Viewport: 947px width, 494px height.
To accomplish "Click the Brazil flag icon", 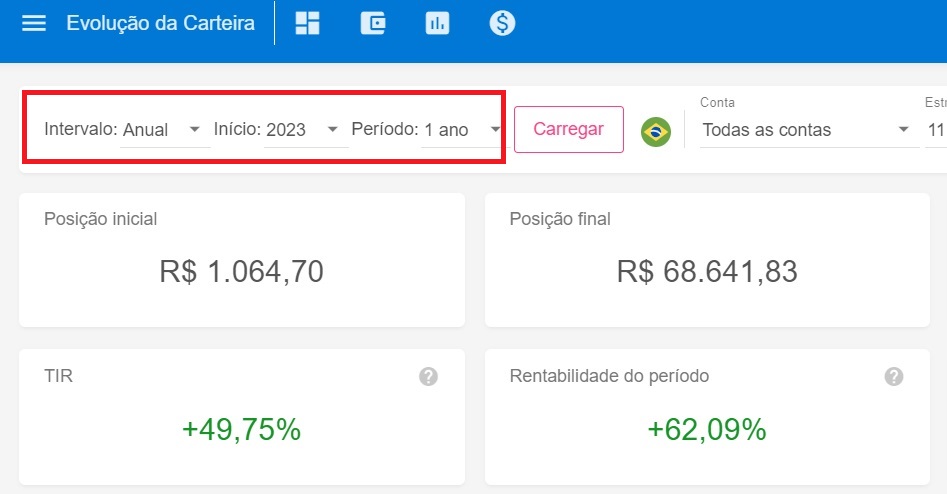I will tap(656, 130).
